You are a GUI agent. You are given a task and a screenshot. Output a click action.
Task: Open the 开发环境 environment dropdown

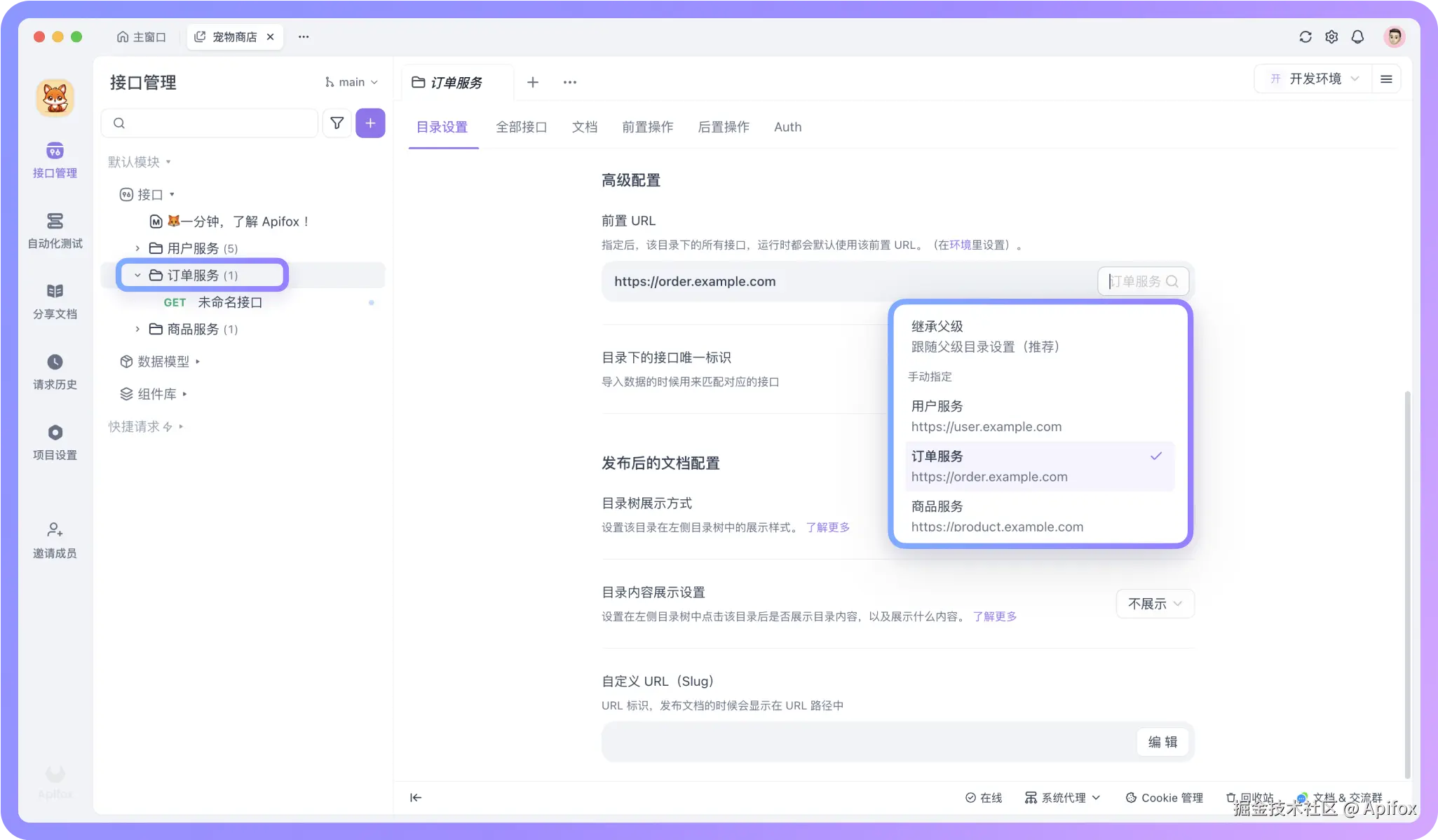(1315, 79)
